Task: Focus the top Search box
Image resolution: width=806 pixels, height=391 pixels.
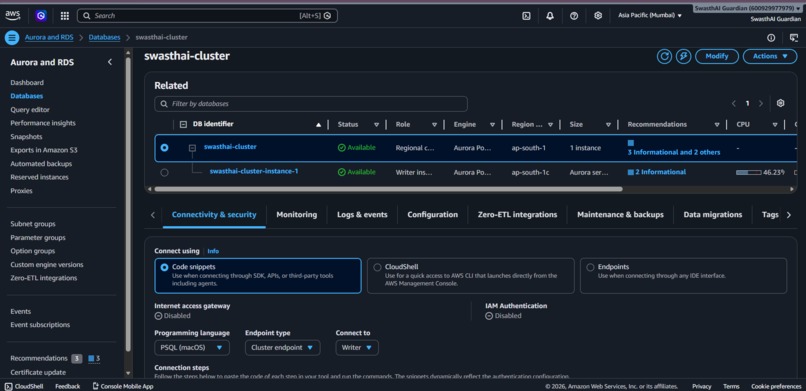Action: pyautogui.click(x=207, y=16)
